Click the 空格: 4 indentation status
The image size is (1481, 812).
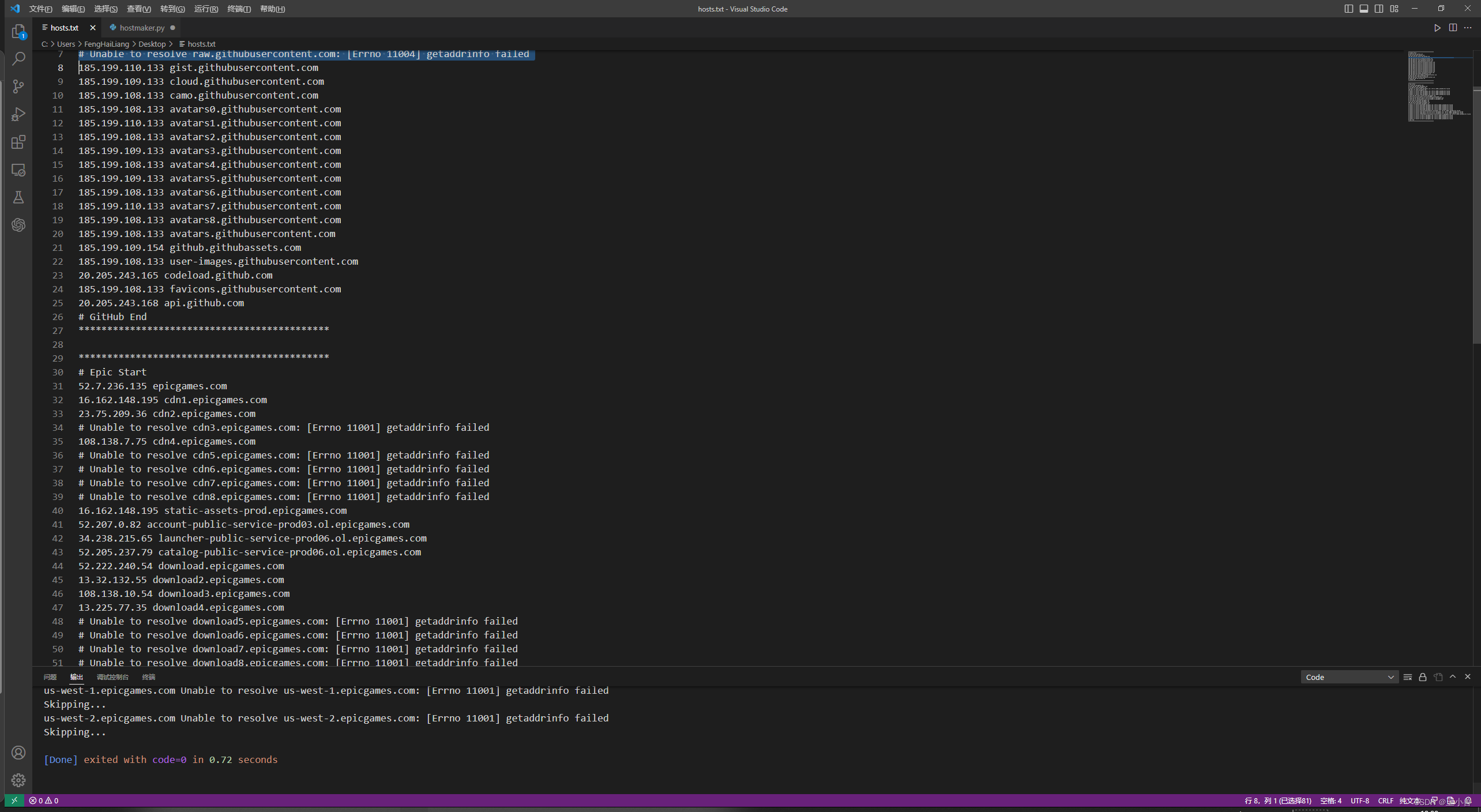1331,800
